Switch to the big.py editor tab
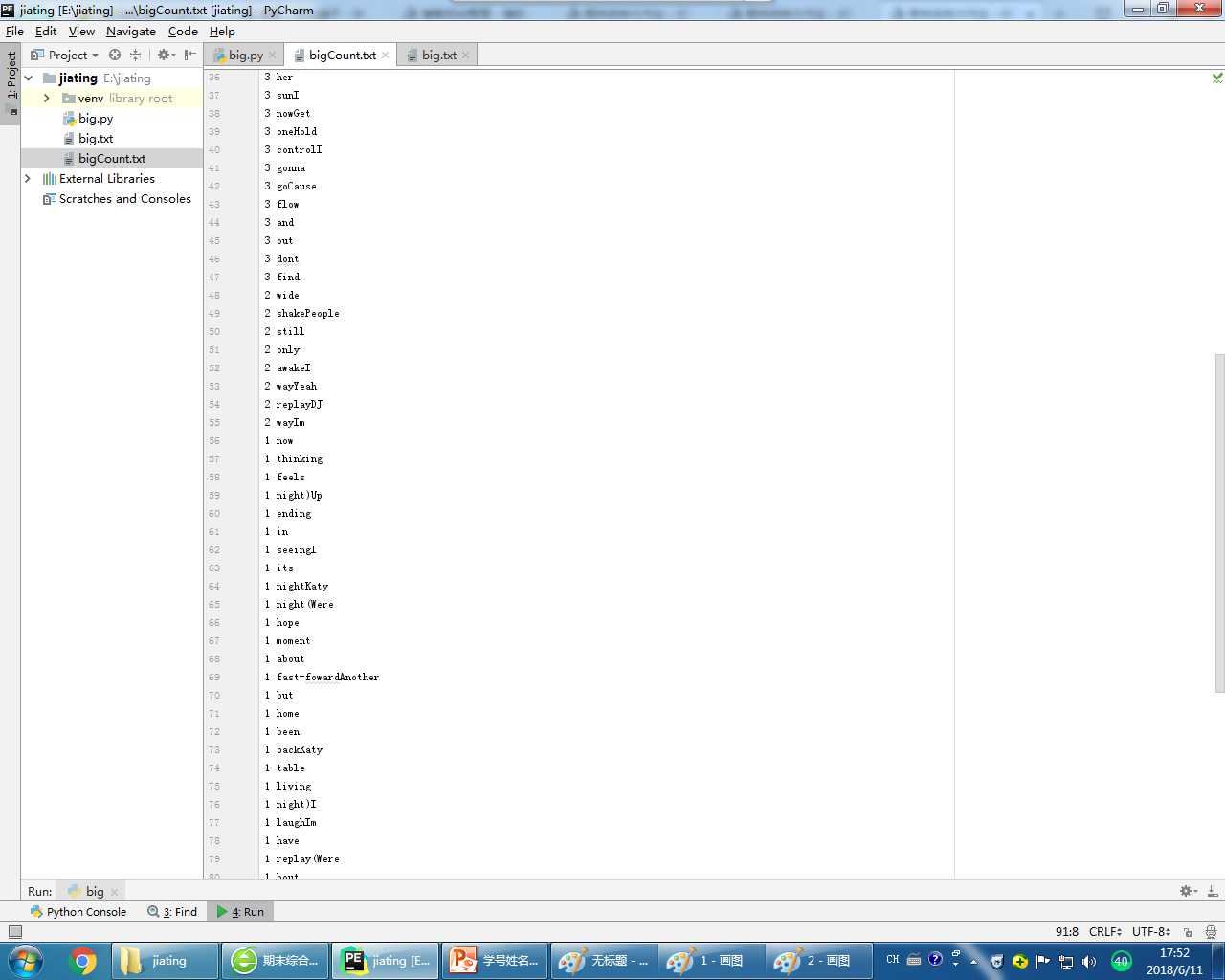This screenshot has height=980, width=1225. 245,55
